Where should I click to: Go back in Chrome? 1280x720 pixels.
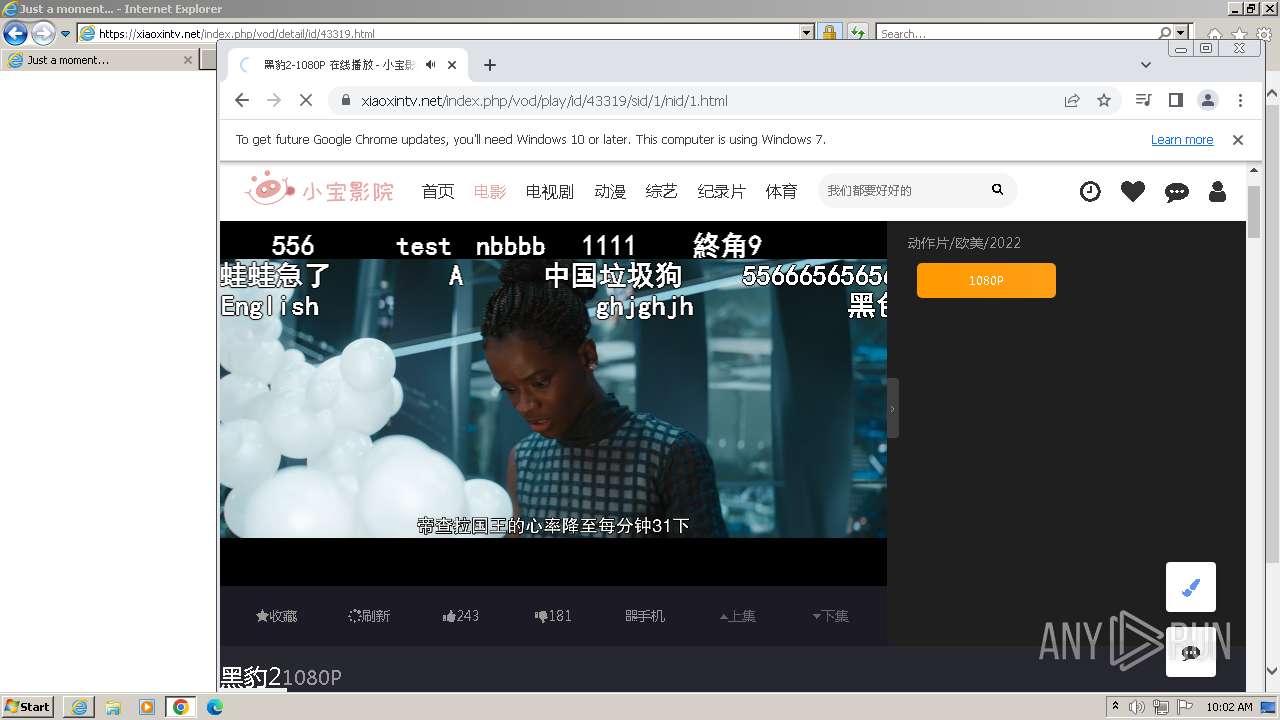tap(242, 100)
